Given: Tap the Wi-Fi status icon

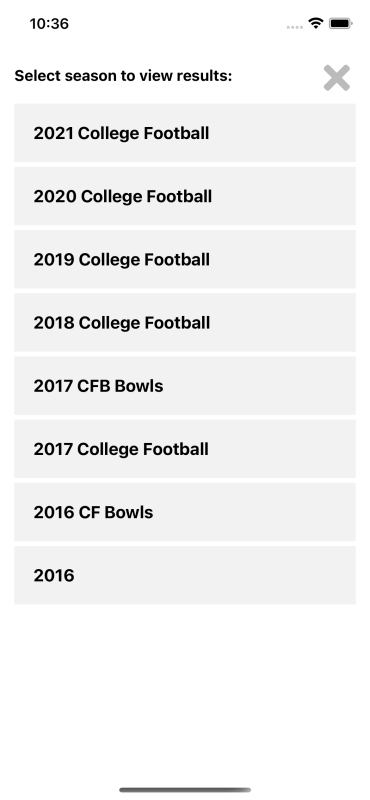Looking at the screenshot, I should pos(316,23).
